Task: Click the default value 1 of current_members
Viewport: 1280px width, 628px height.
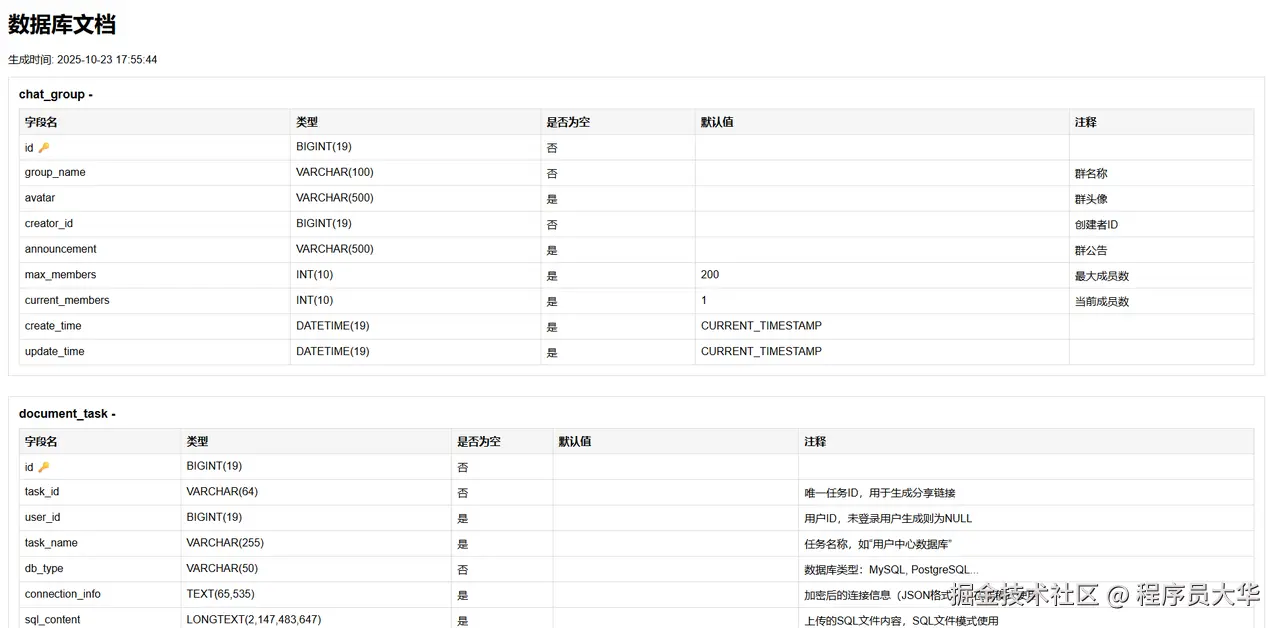Action: pos(704,301)
